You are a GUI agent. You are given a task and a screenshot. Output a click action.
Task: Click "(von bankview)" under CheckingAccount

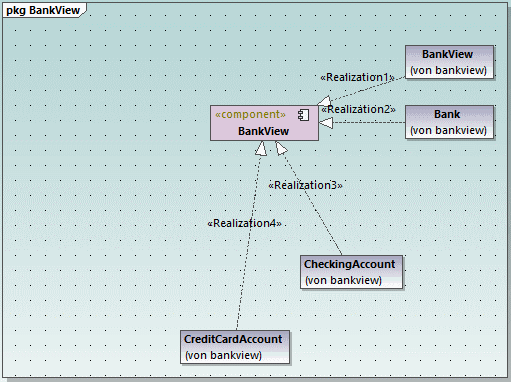pyautogui.click(x=343, y=280)
